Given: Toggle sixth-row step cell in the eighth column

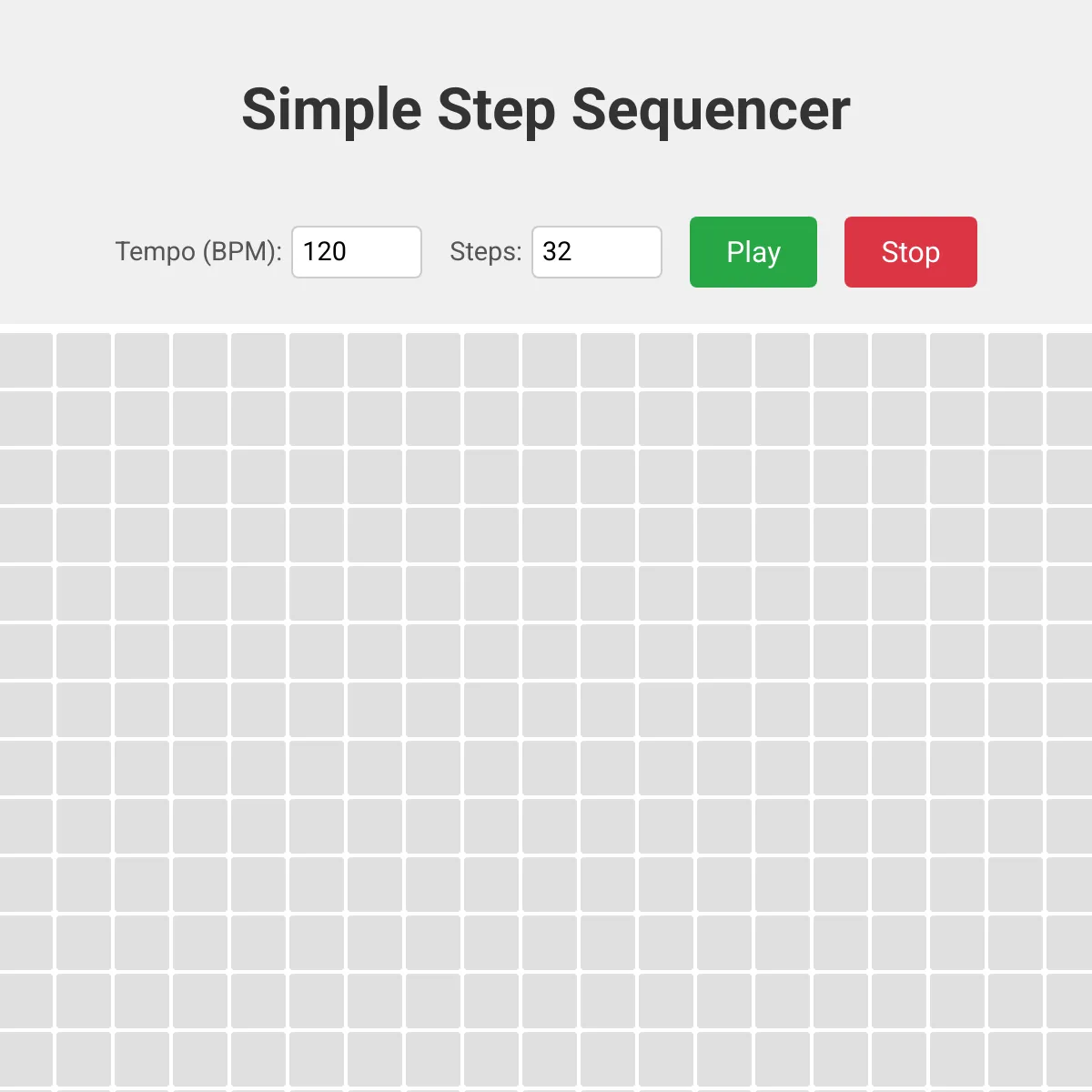Looking at the screenshot, I should (433, 652).
